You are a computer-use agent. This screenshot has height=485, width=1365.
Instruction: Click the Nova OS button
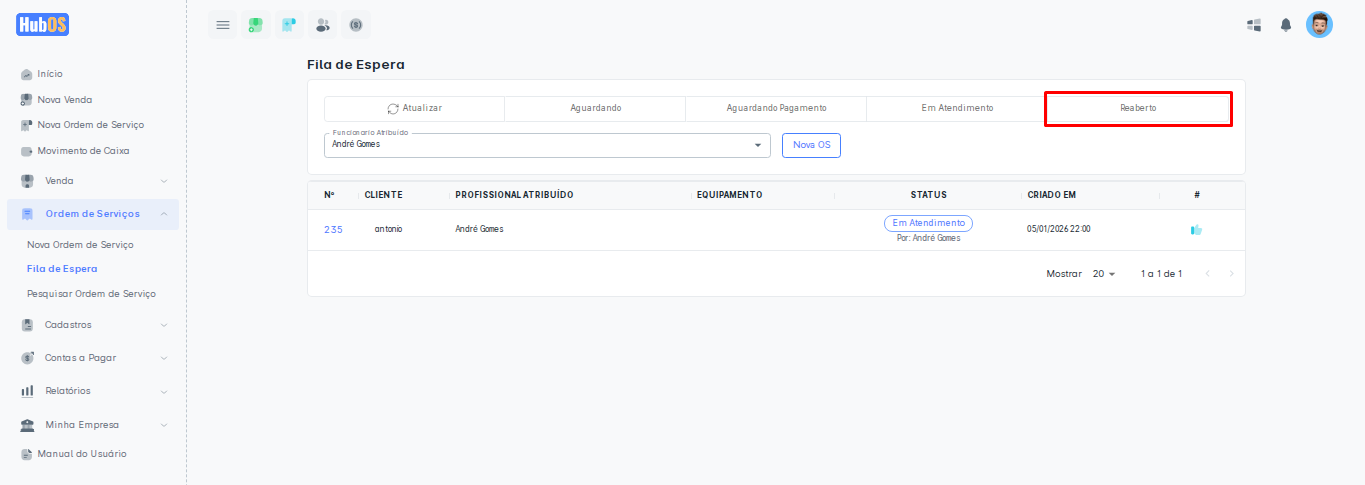coord(811,145)
